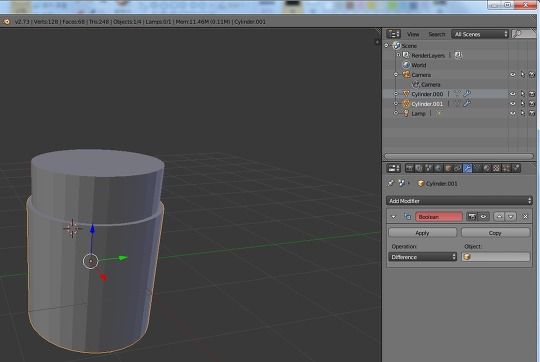Hide Cylinder.001 using its eye icon
Viewport: 540px width, 362px height.
[x=513, y=103]
